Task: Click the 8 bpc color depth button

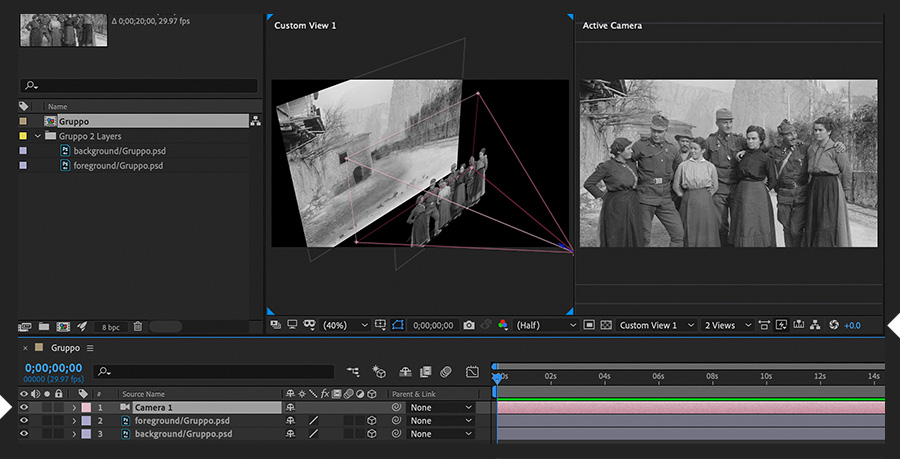Action: 110,327
